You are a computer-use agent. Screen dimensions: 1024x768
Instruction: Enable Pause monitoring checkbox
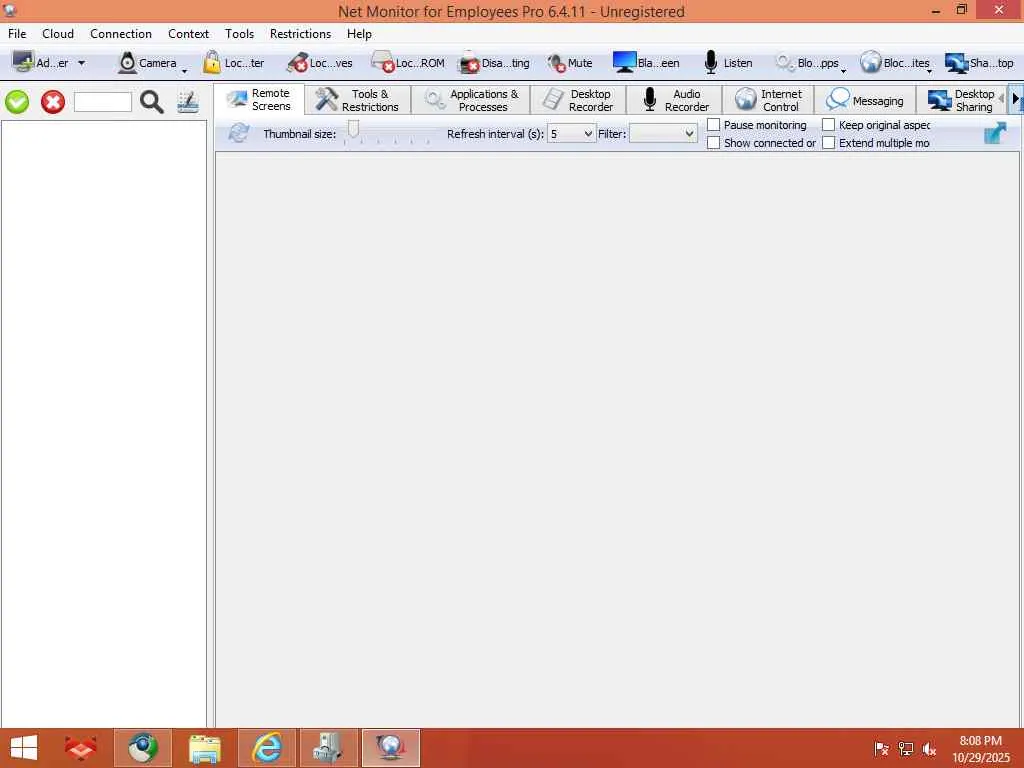[714, 125]
